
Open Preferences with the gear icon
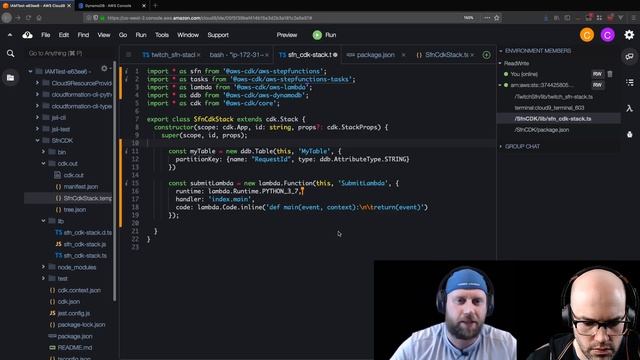(629, 35)
